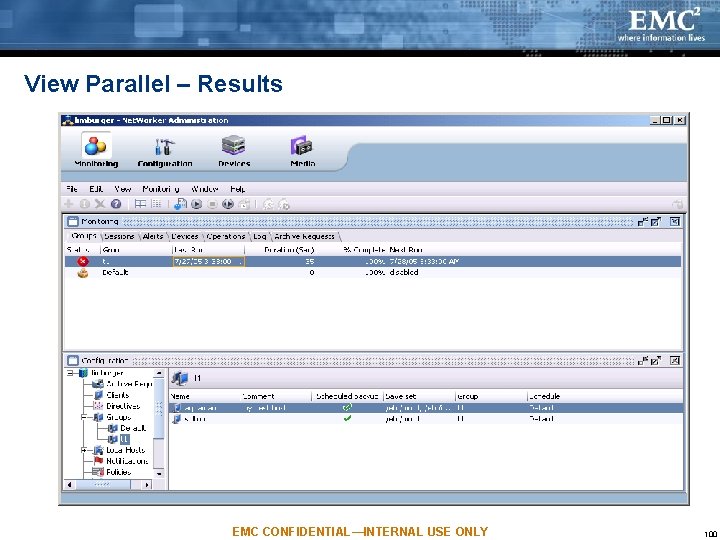Viewport: 720px width, 540px height.
Task: Click the split-pane layout toolbar icon
Action: pos(141,204)
